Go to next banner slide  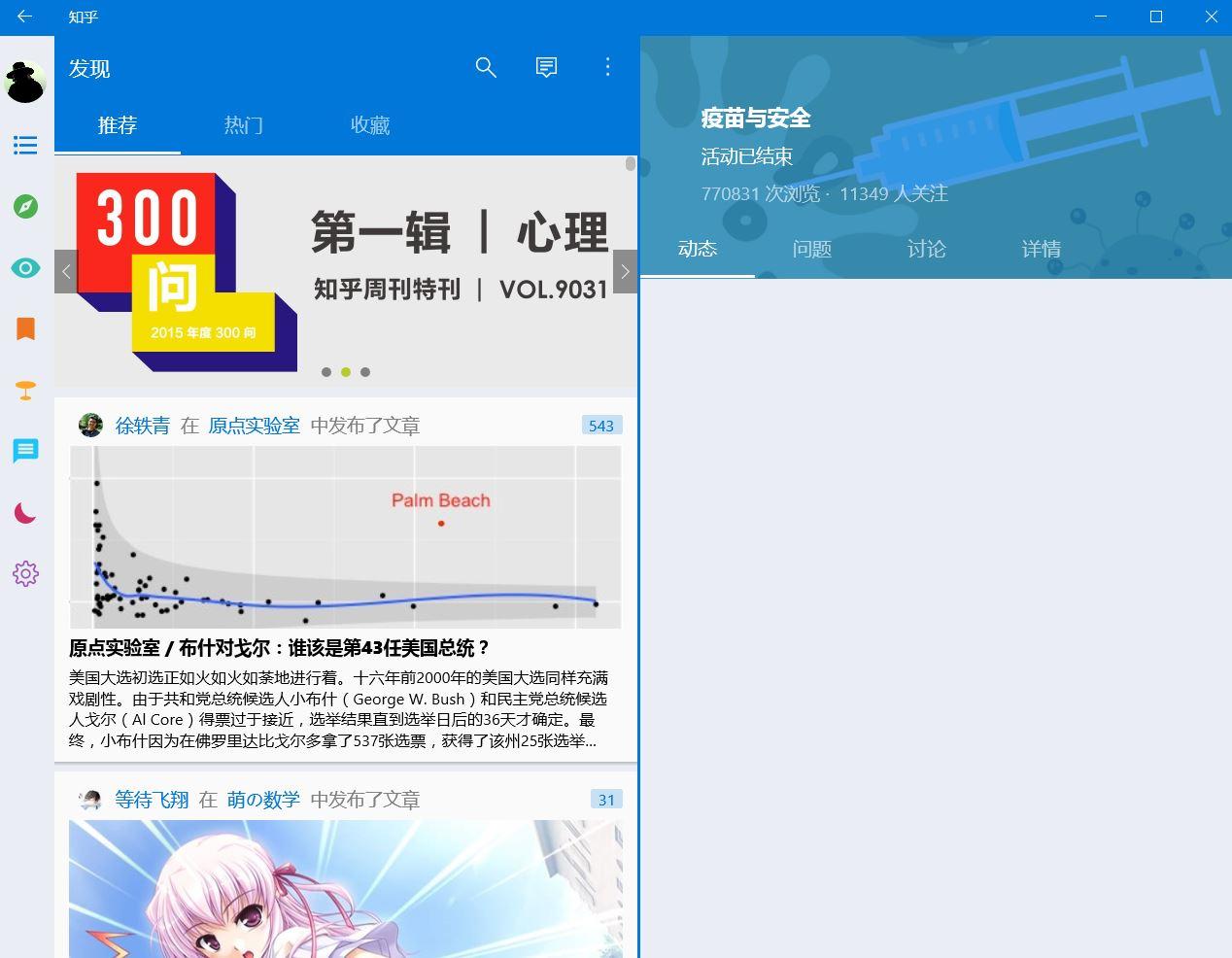coord(625,272)
